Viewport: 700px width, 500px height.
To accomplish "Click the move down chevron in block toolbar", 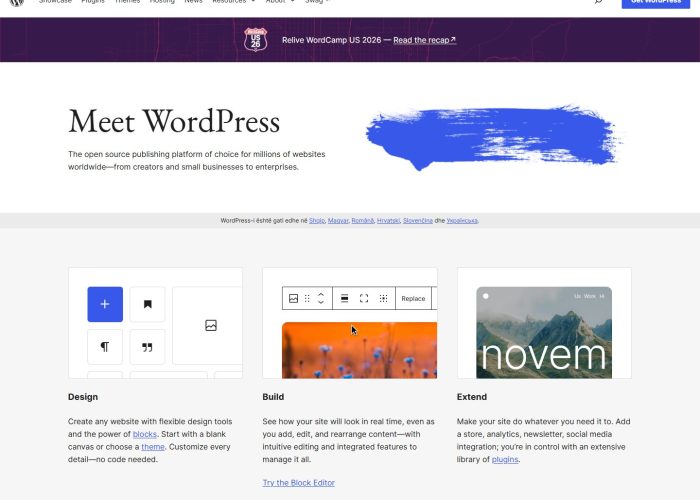I will pyautogui.click(x=321, y=303).
